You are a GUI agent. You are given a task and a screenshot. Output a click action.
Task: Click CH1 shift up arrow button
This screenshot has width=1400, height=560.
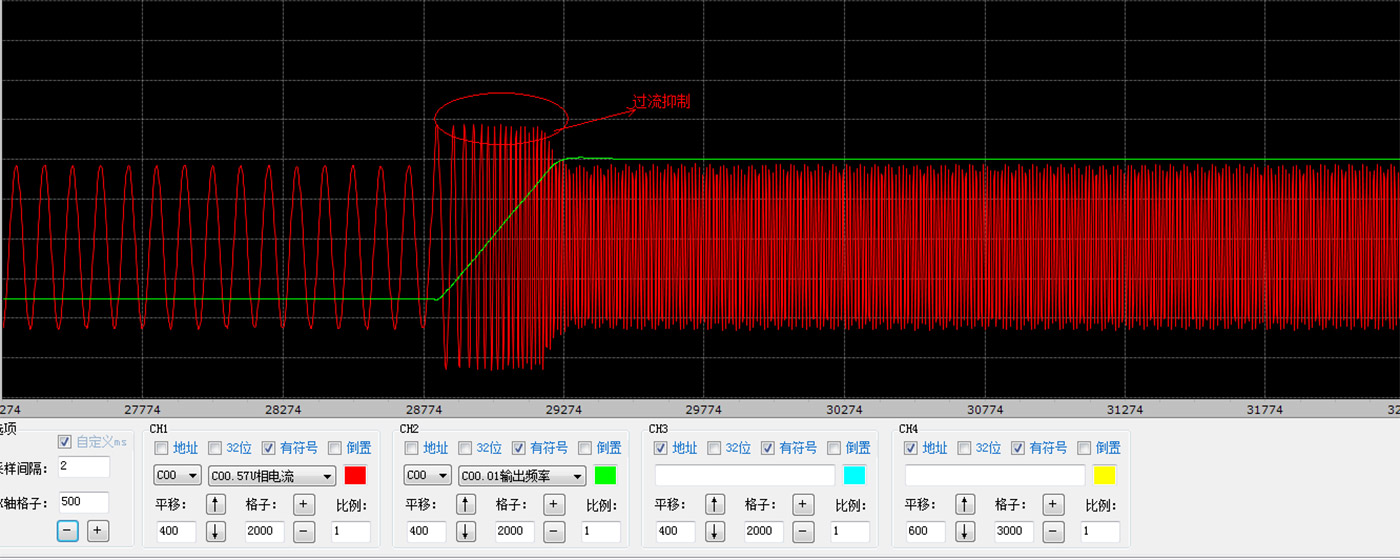click(x=216, y=504)
